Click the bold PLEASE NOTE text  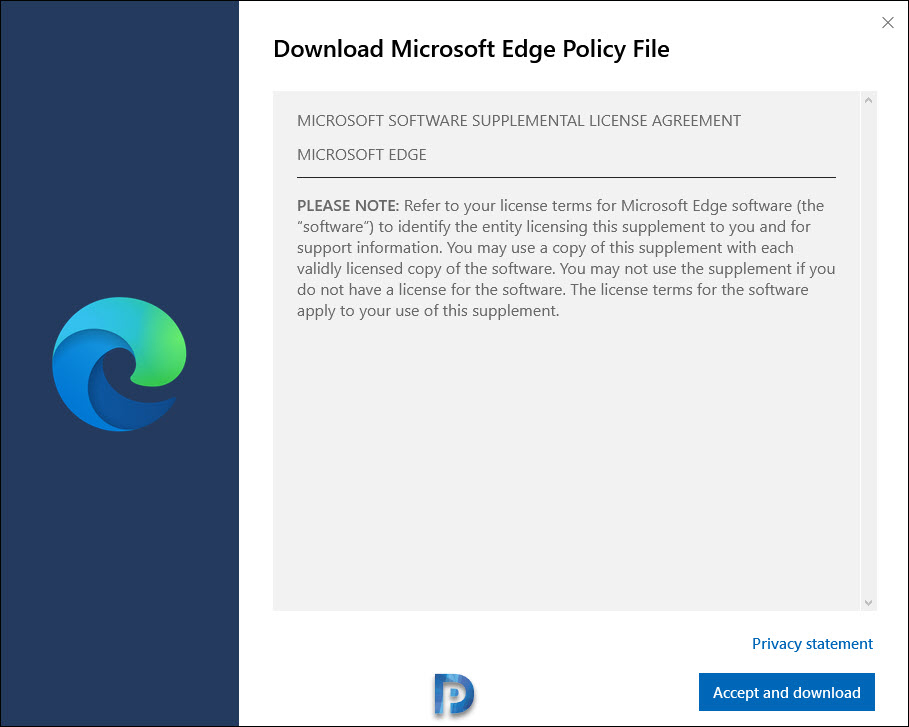[x=348, y=206]
